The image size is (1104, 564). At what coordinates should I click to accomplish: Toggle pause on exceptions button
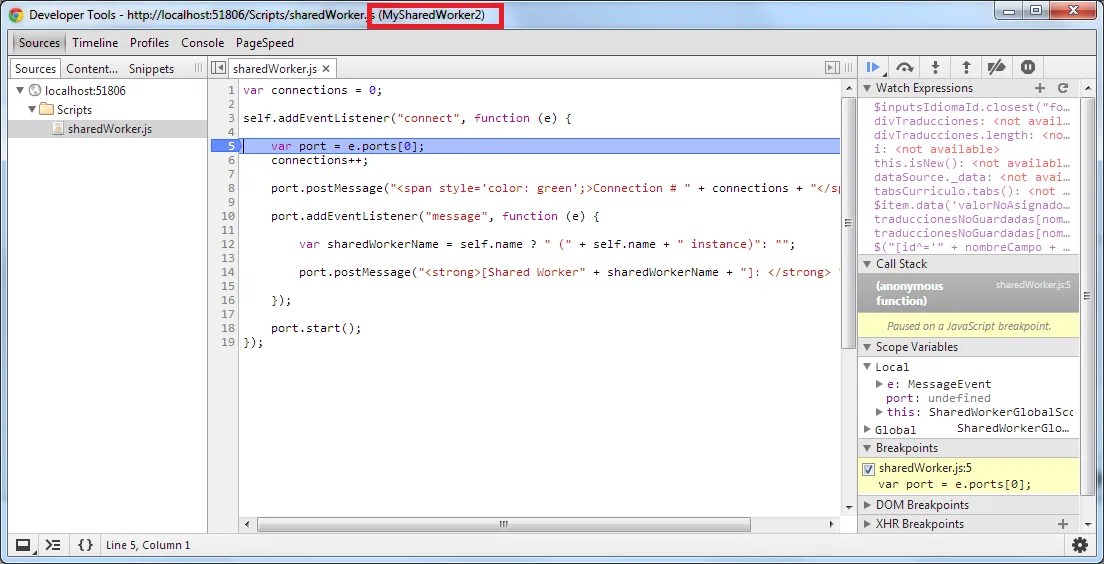pos(1028,68)
